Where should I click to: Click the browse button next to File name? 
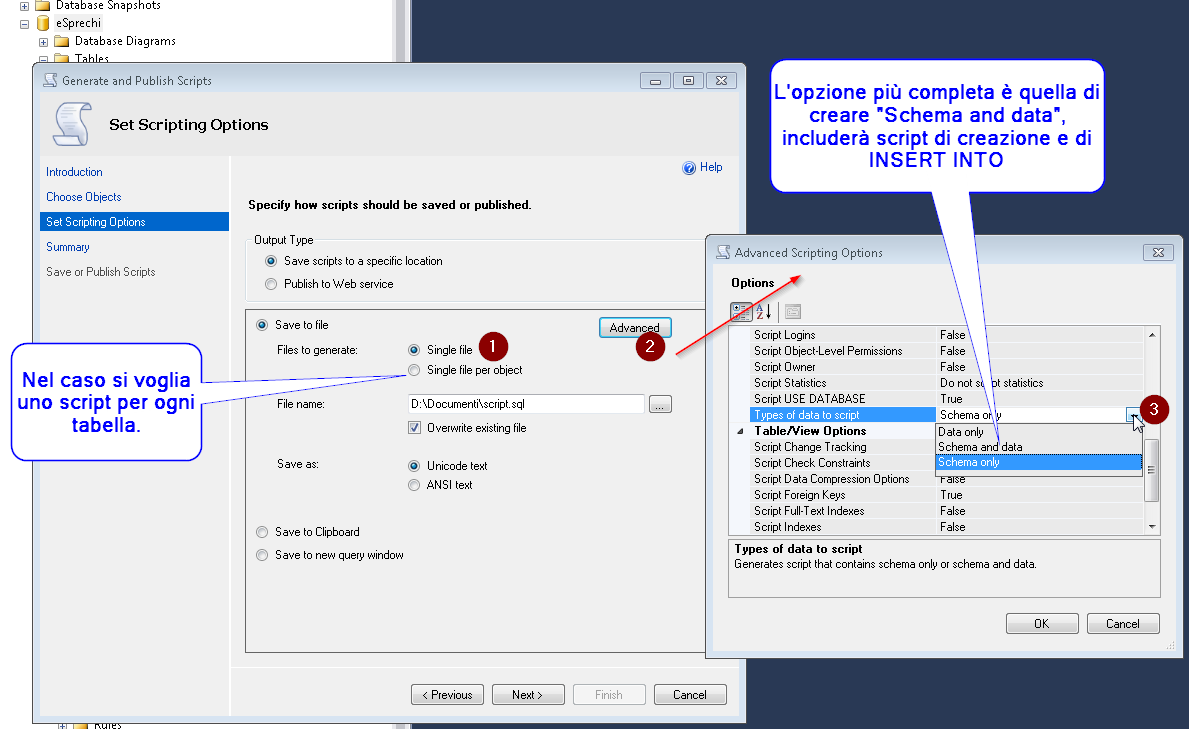(660, 404)
